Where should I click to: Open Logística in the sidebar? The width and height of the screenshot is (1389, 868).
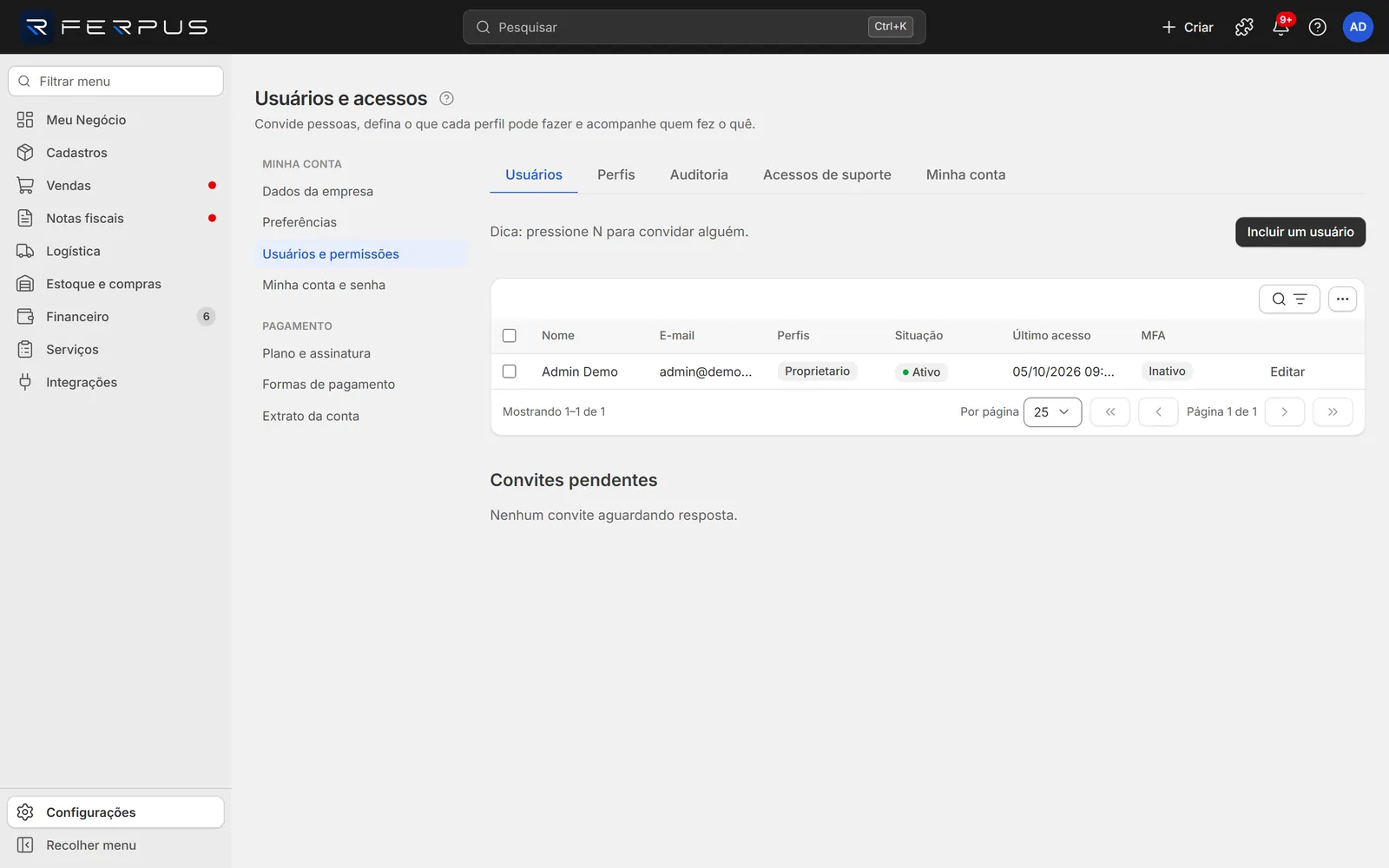coord(115,251)
